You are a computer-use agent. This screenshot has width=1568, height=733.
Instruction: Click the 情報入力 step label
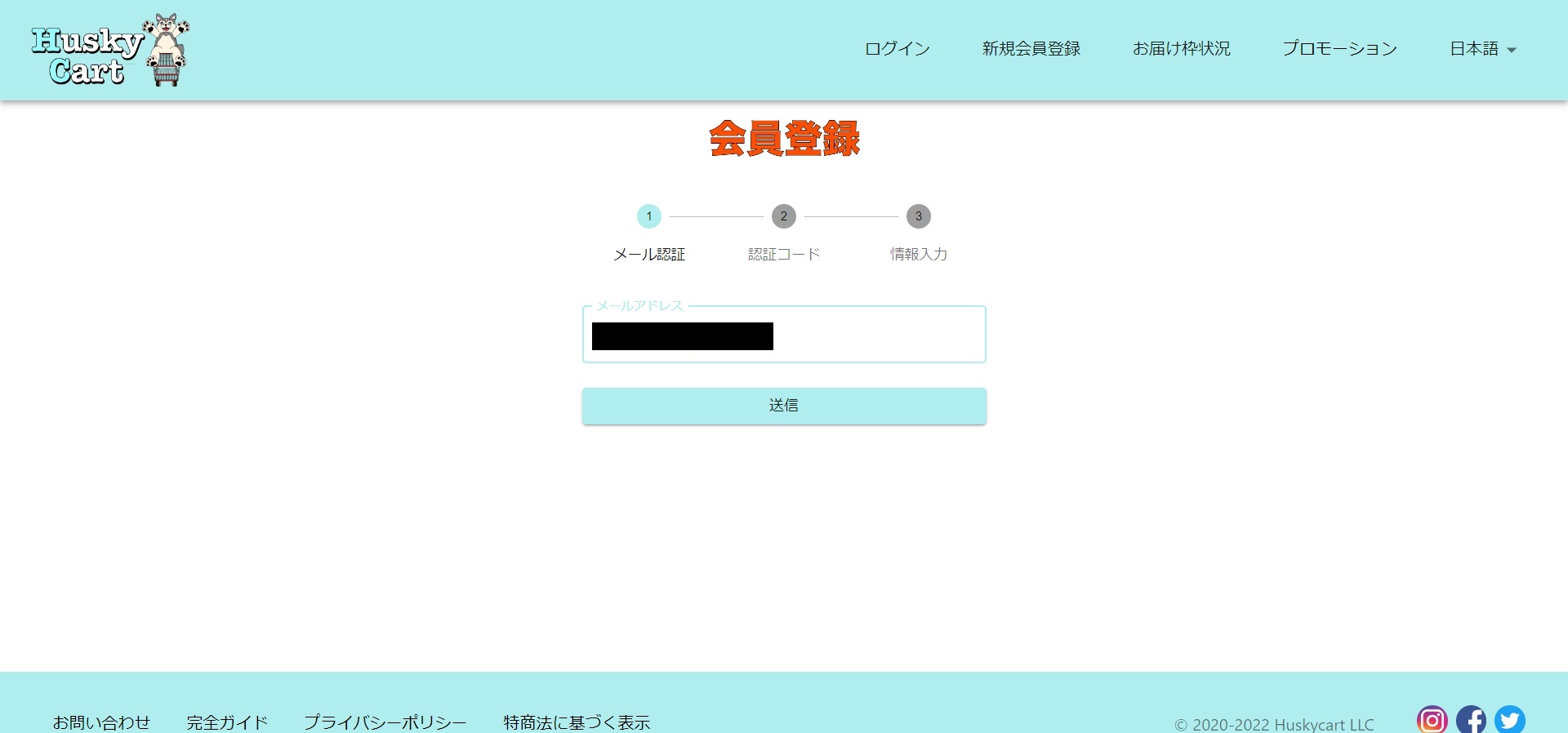(919, 255)
